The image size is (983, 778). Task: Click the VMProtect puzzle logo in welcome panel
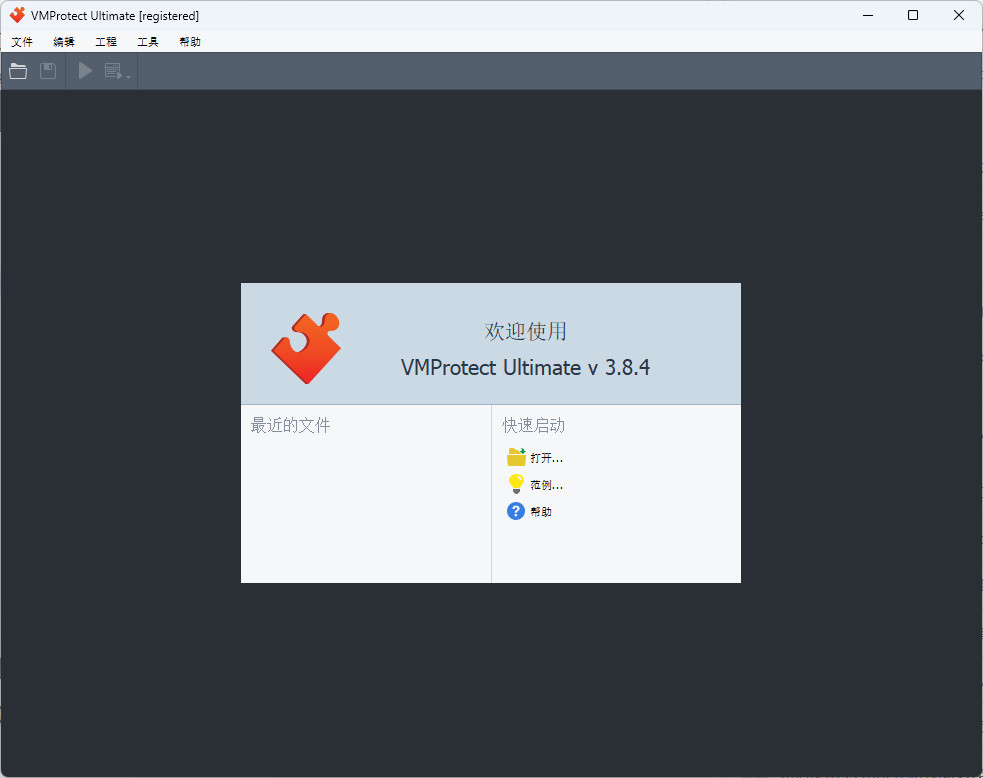(306, 348)
